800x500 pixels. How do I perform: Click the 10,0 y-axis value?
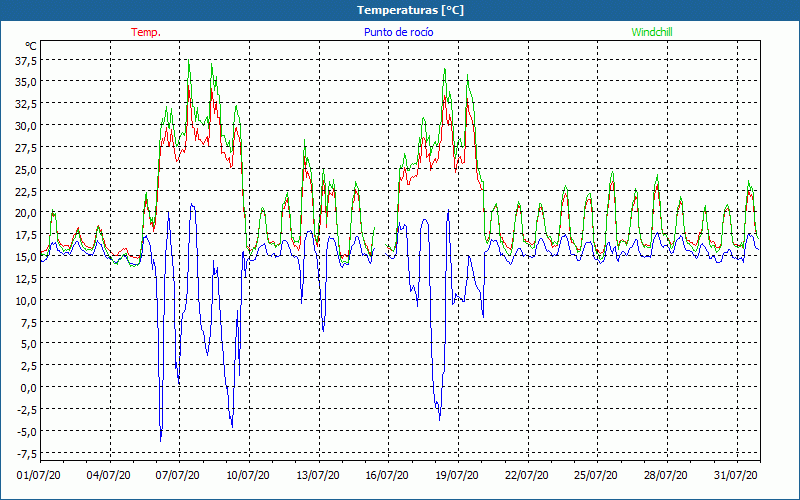click(x=26, y=301)
